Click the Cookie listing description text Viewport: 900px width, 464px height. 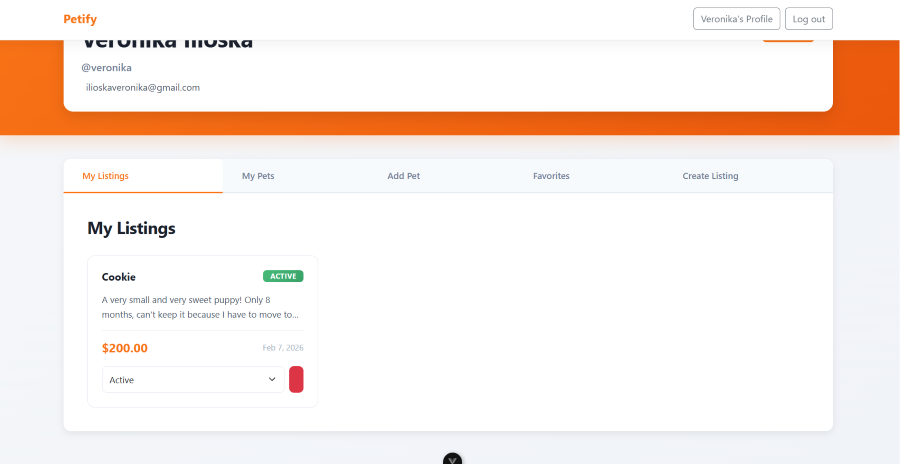point(200,307)
